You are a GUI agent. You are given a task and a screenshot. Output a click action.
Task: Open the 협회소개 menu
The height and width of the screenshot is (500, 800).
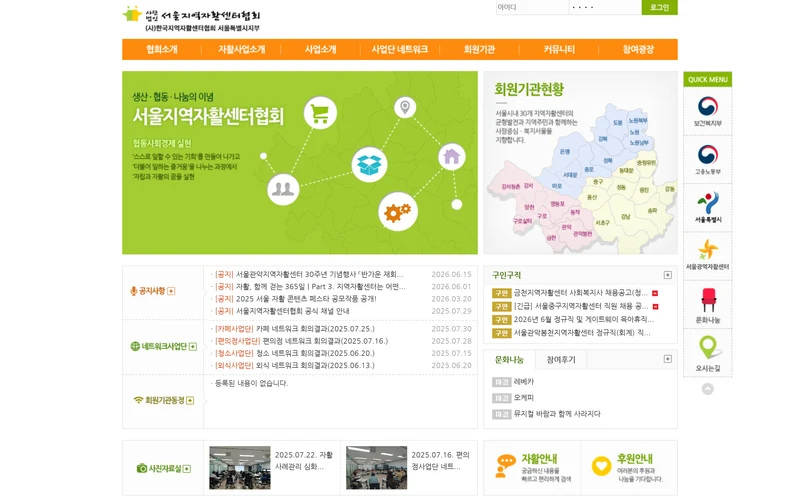tap(162, 49)
